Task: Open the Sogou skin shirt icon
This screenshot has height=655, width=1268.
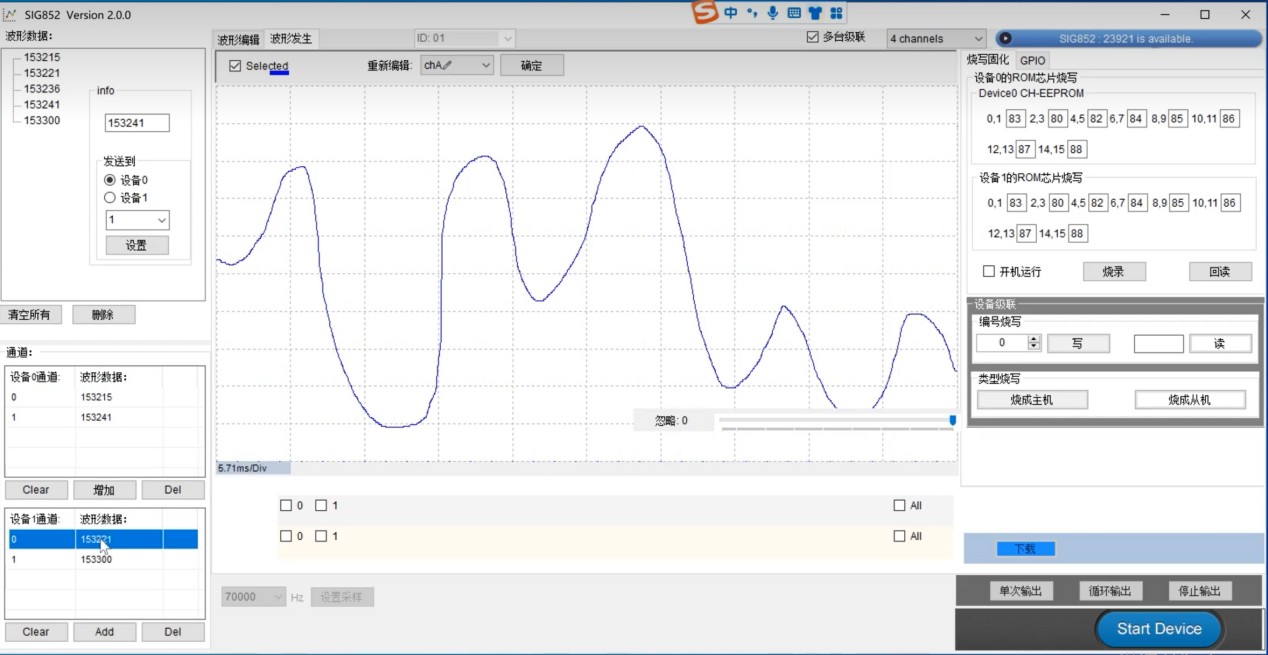Action: [x=815, y=13]
